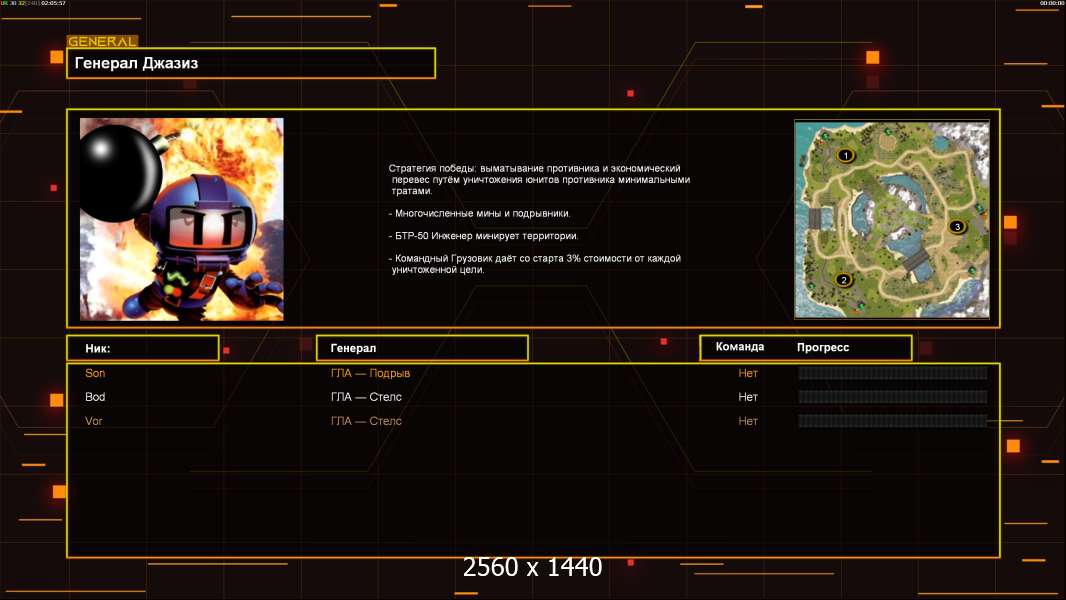
Task: Select the Ник: column header
Action: [143, 348]
